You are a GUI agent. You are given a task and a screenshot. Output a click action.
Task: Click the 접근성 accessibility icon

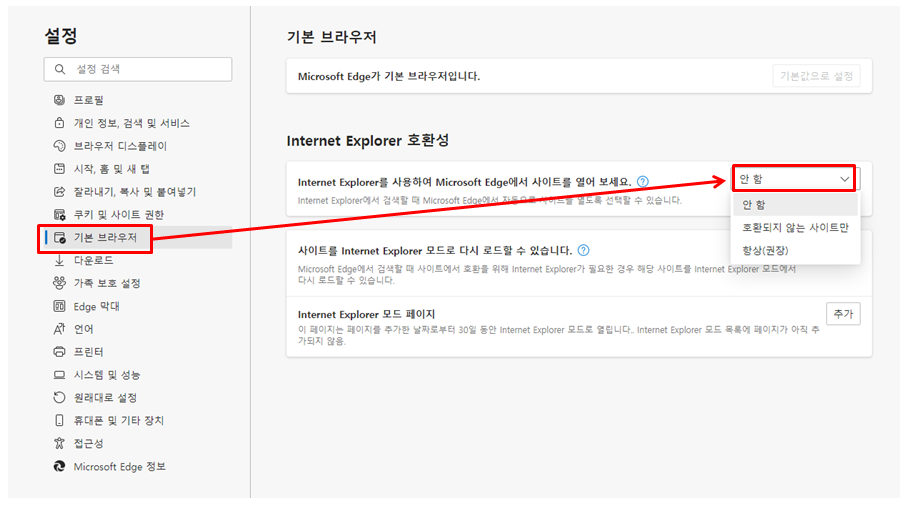click(59, 443)
